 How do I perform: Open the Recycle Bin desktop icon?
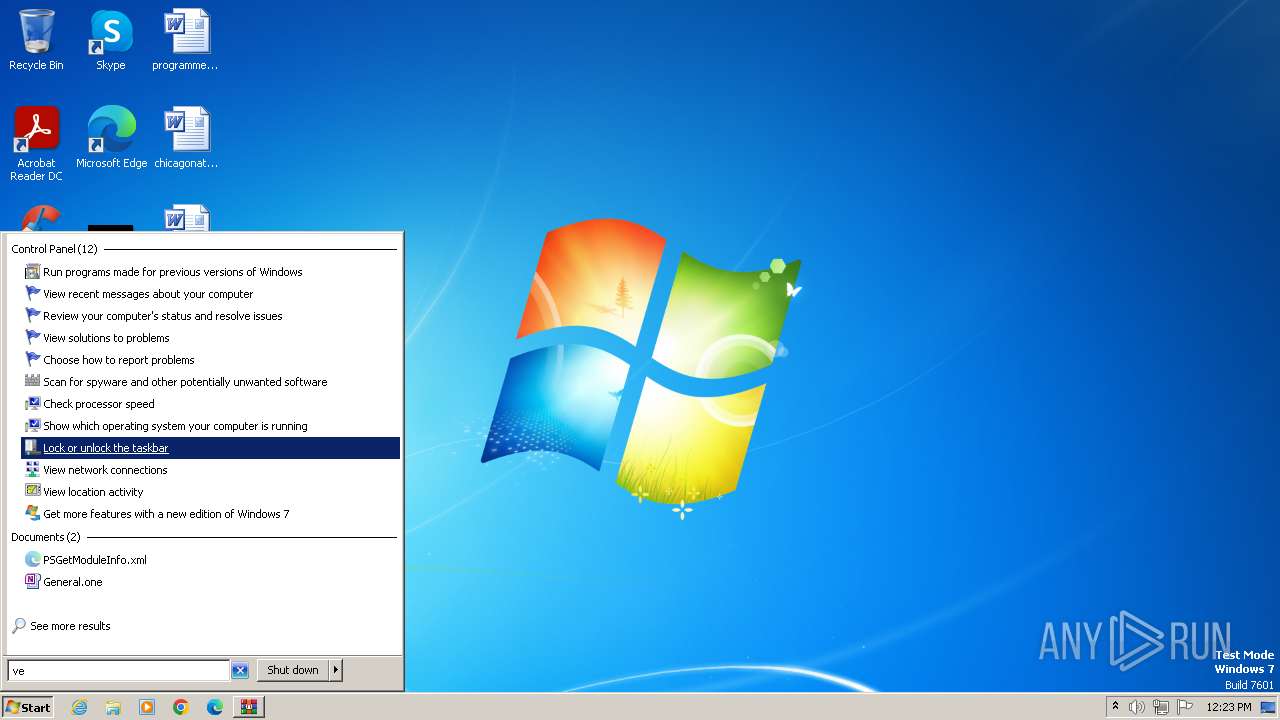[x=36, y=40]
